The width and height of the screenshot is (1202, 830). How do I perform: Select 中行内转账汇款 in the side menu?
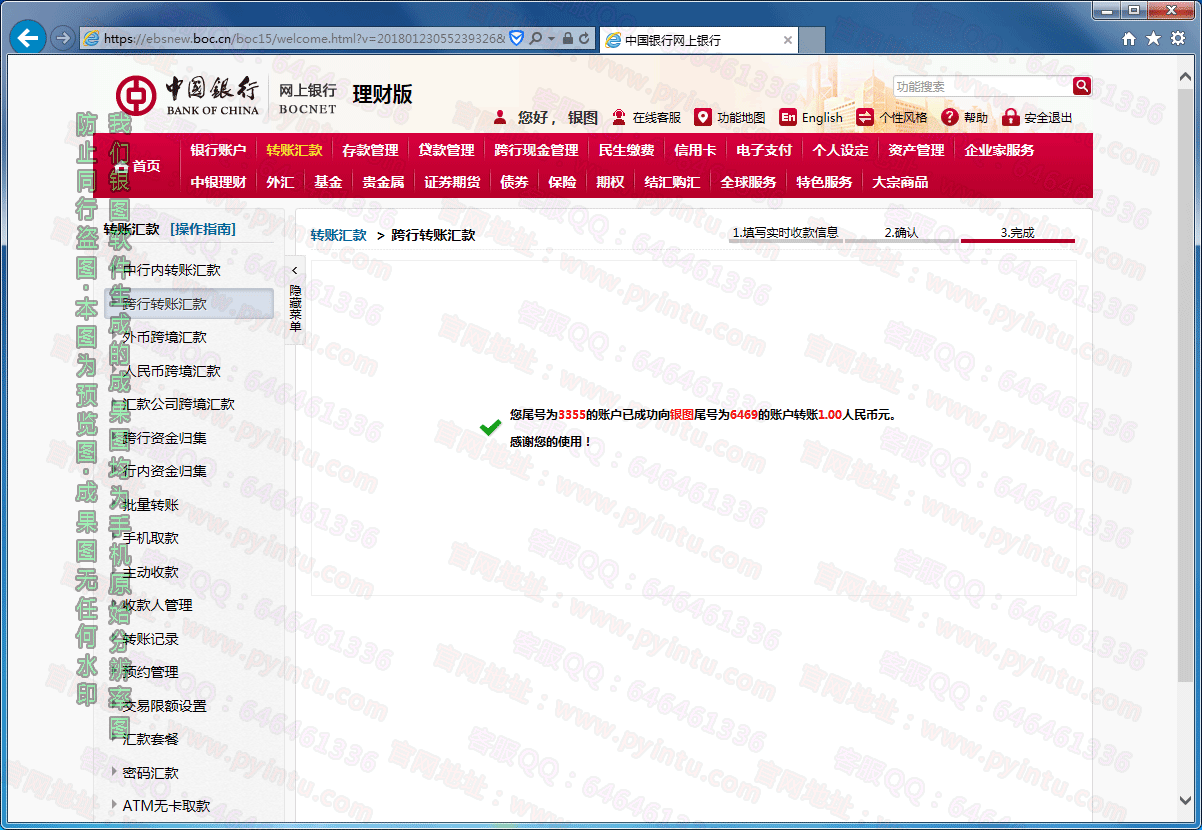coord(172,270)
